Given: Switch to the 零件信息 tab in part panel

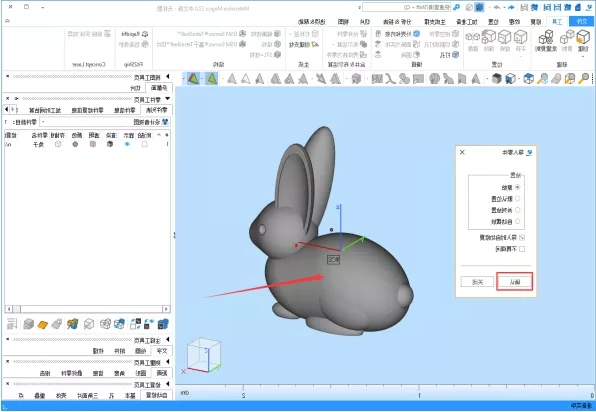Looking at the screenshot, I should coord(125,110).
